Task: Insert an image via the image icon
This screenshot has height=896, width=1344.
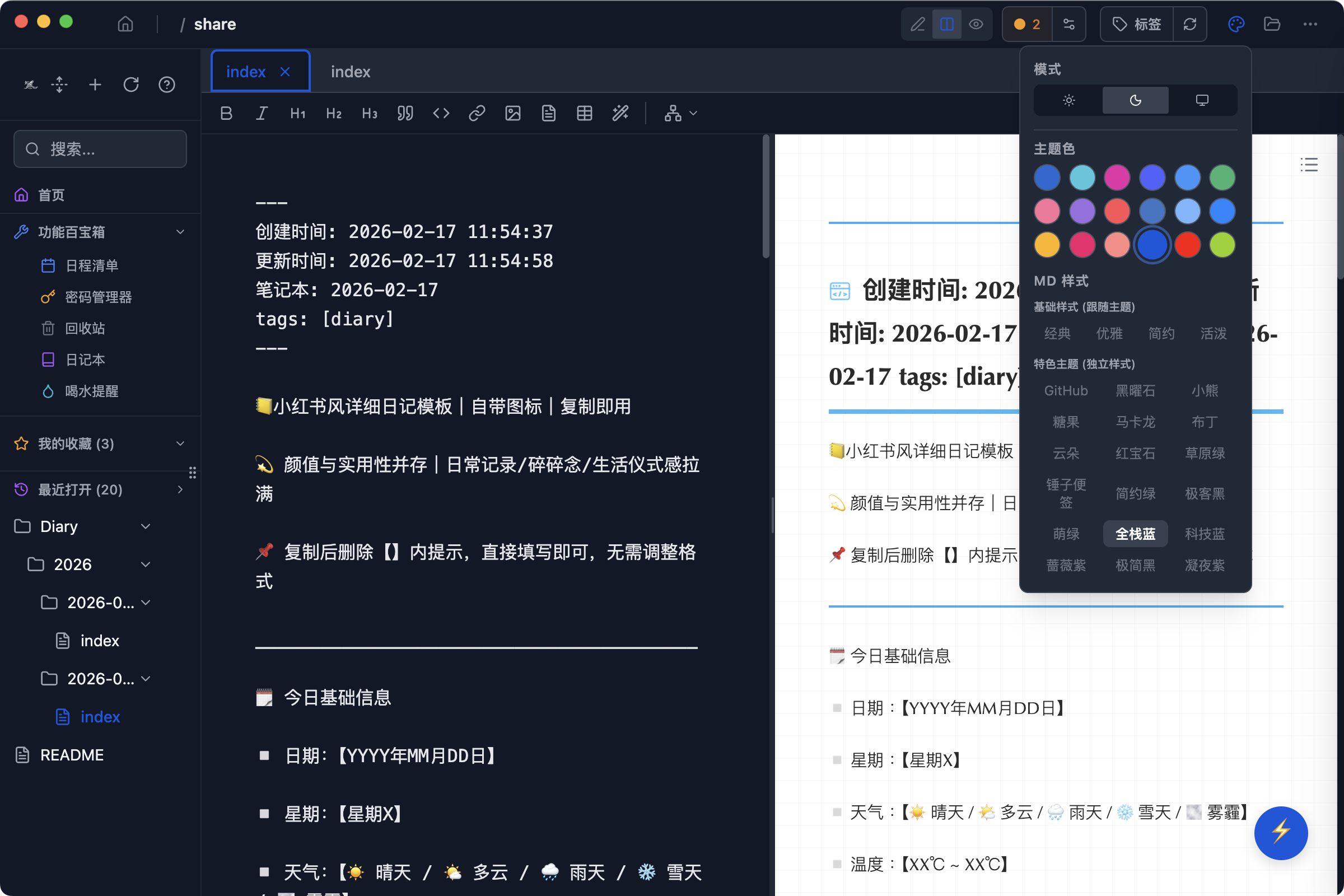Action: click(512, 113)
